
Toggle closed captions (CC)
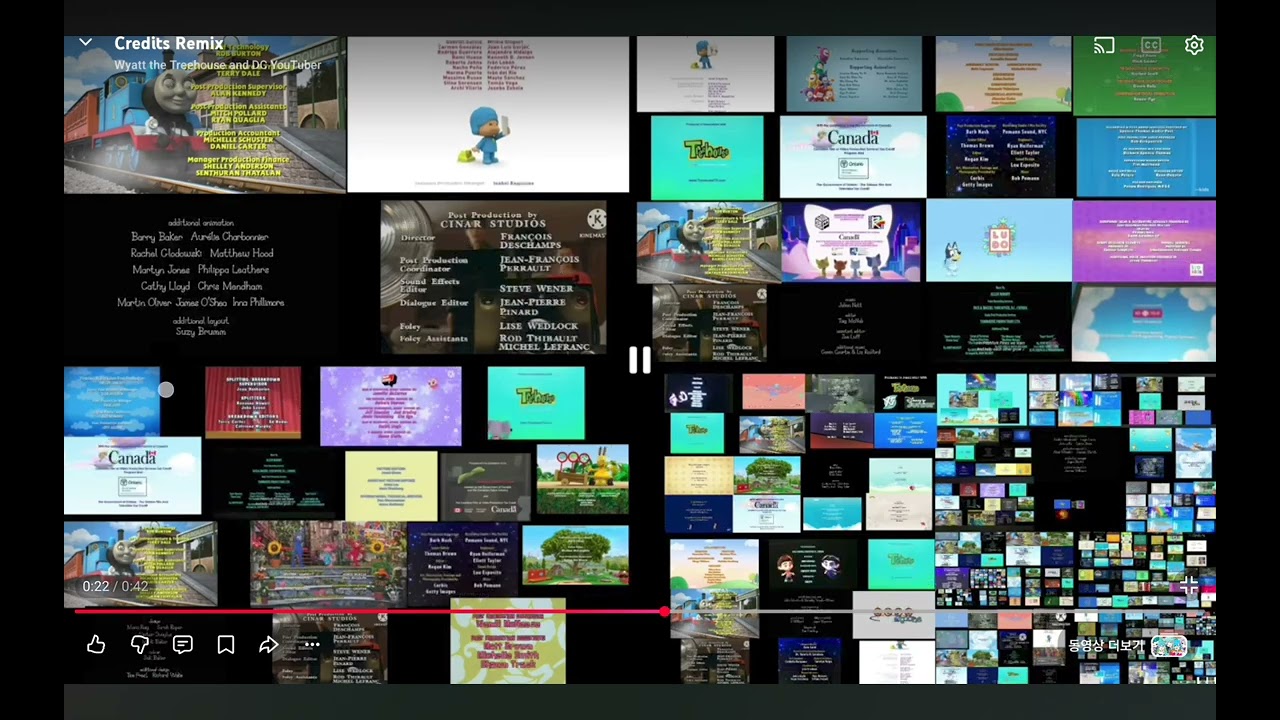click(1151, 46)
